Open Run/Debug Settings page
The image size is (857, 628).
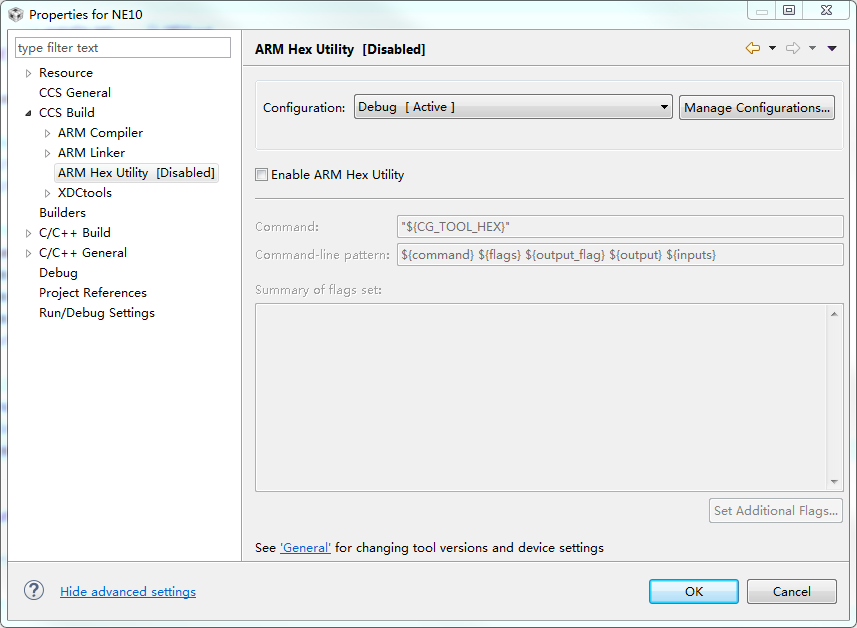(x=96, y=313)
